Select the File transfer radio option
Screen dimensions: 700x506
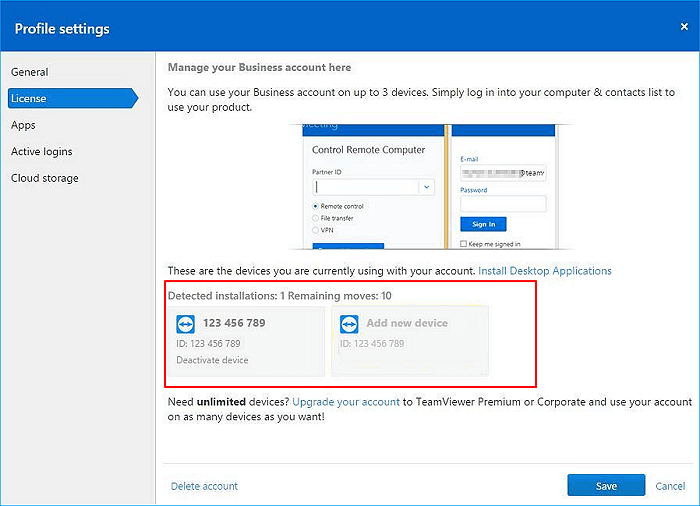(x=317, y=218)
